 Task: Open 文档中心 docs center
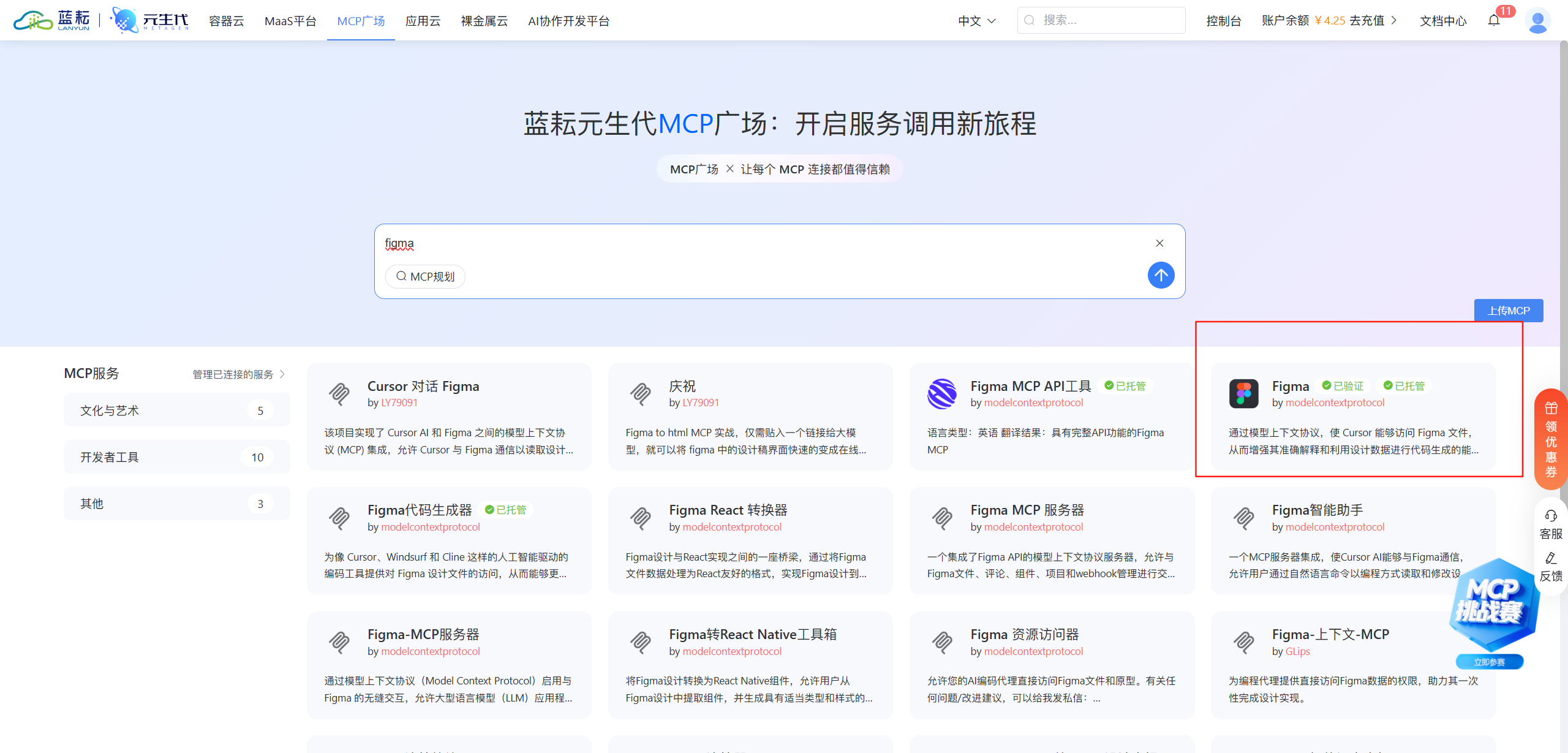click(1443, 21)
